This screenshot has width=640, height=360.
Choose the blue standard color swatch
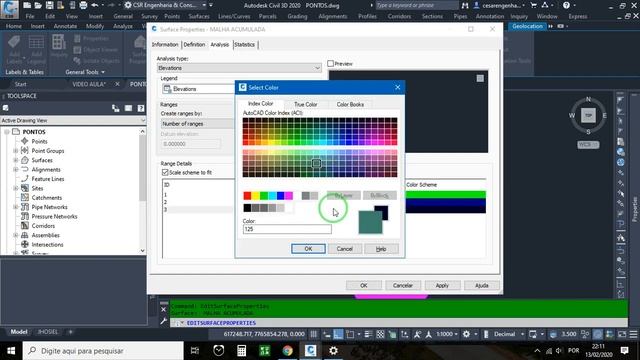[280, 196]
